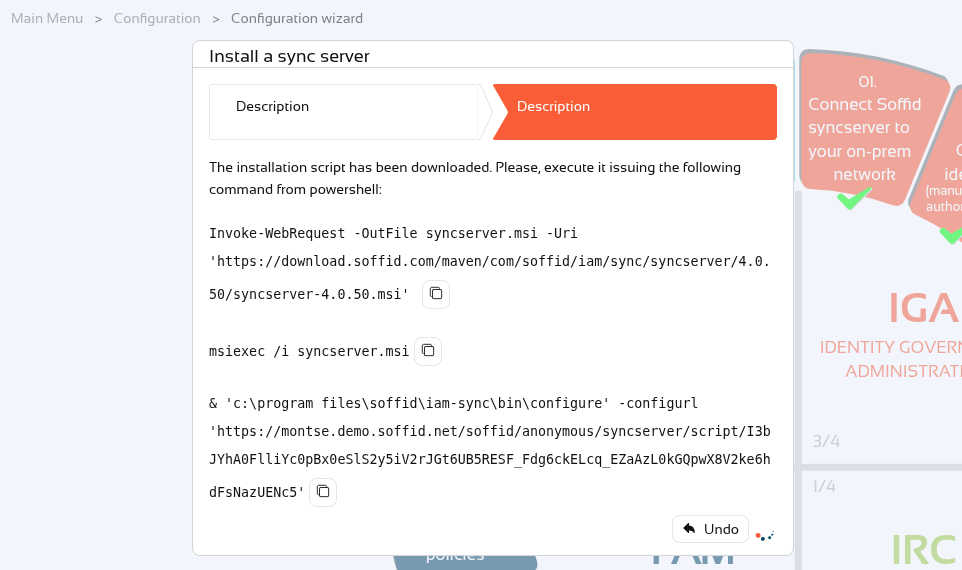Click the green checkmark under step 01
Image resolution: width=962 pixels, height=570 pixels.
coord(853,198)
